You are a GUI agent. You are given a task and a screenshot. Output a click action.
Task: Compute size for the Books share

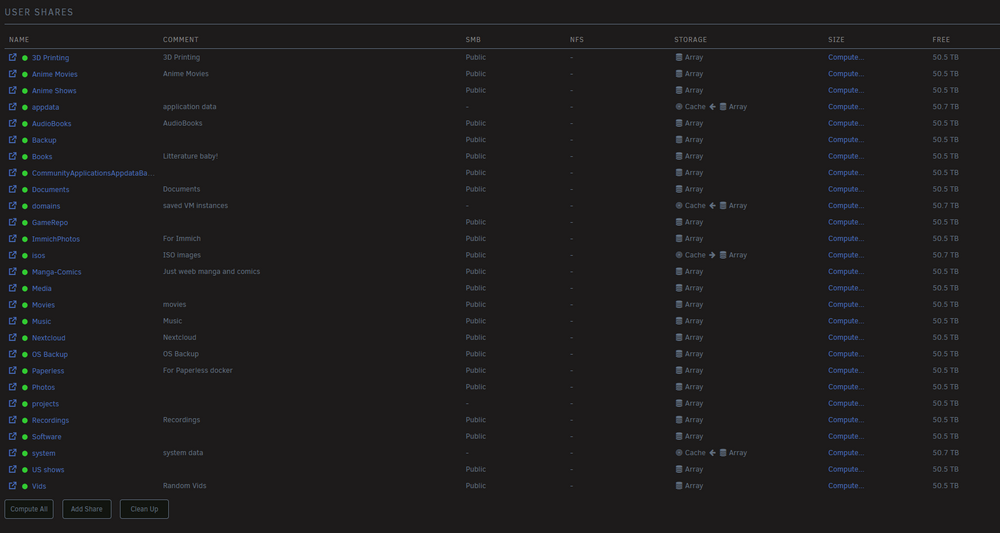(x=846, y=156)
